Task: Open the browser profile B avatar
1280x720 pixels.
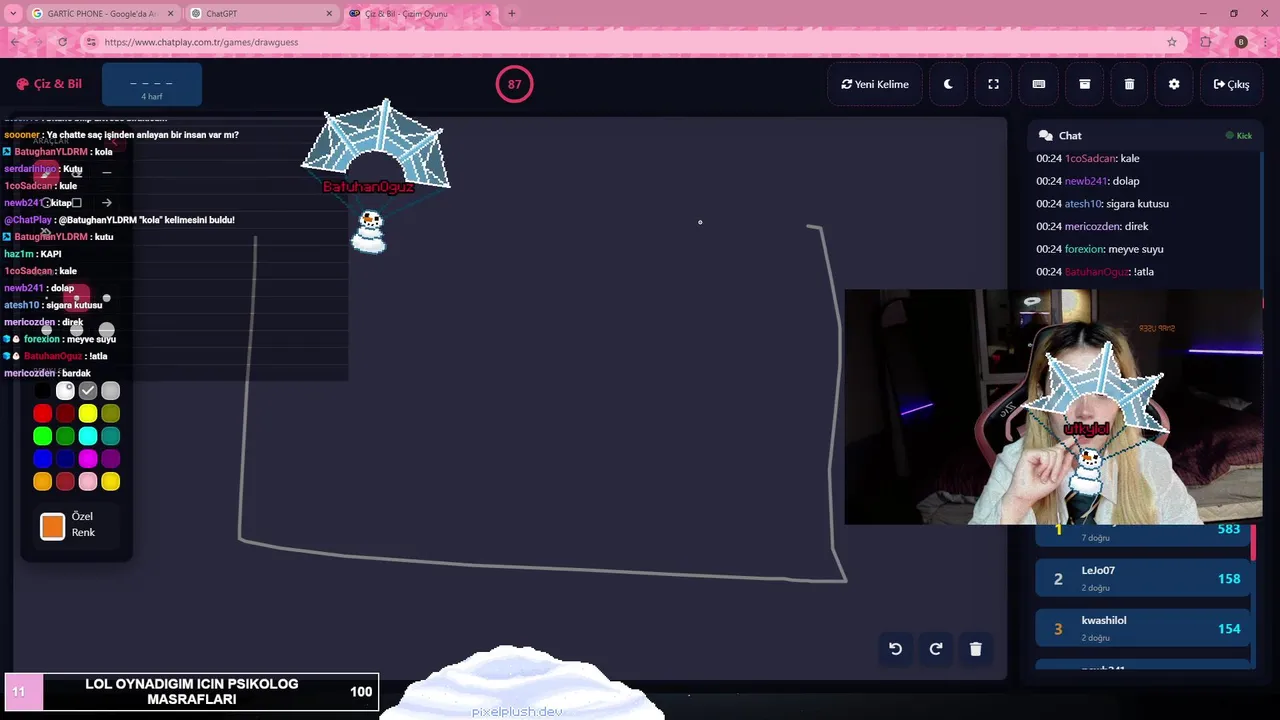Action: (x=1241, y=42)
